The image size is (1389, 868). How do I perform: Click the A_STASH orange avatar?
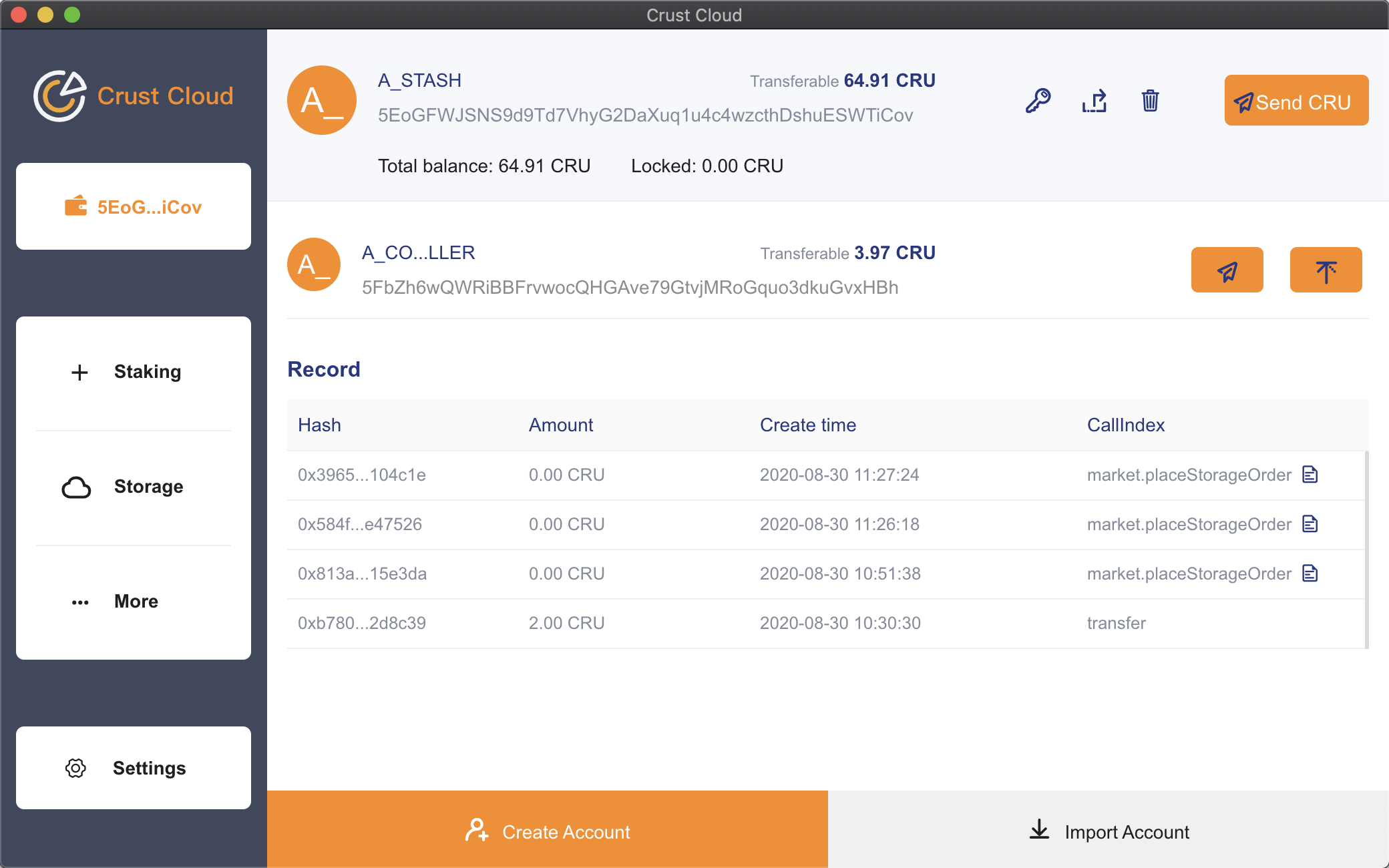(x=322, y=100)
